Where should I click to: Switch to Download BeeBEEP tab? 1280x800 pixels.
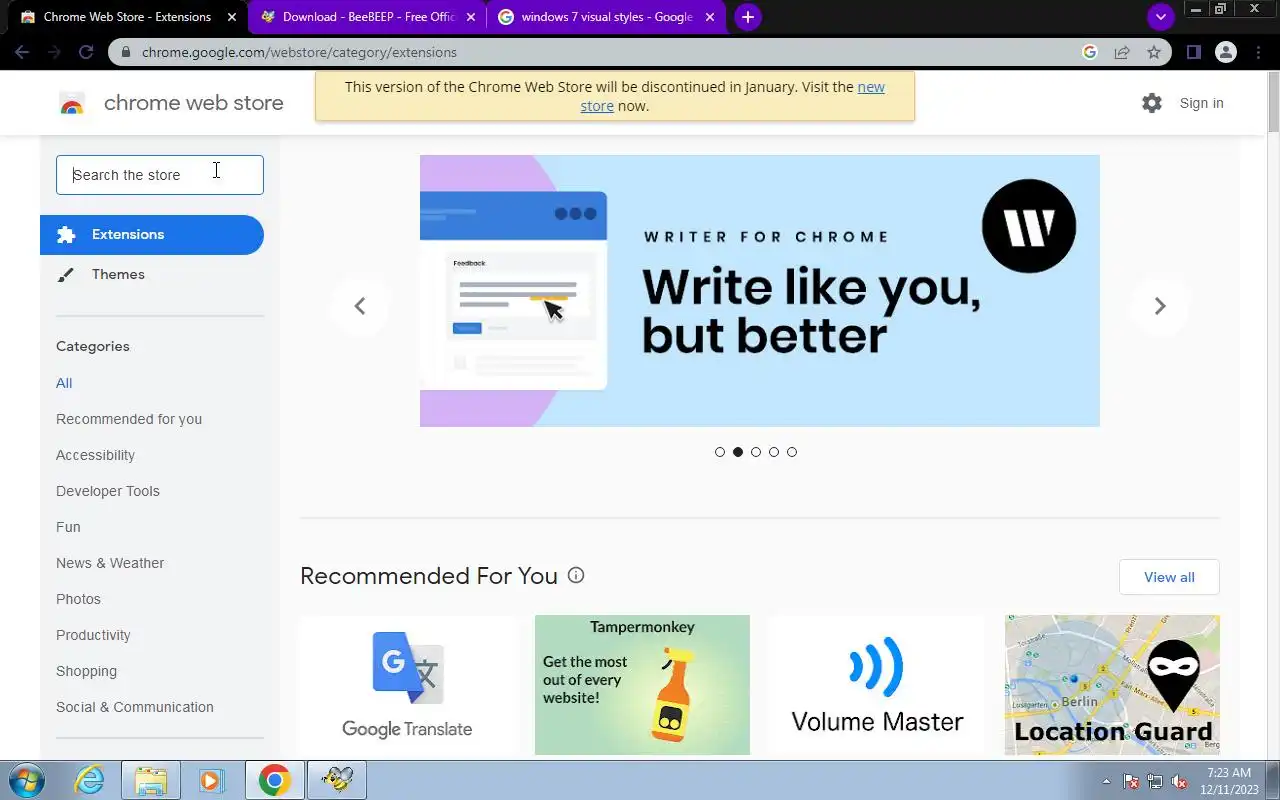(x=368, y=17)
